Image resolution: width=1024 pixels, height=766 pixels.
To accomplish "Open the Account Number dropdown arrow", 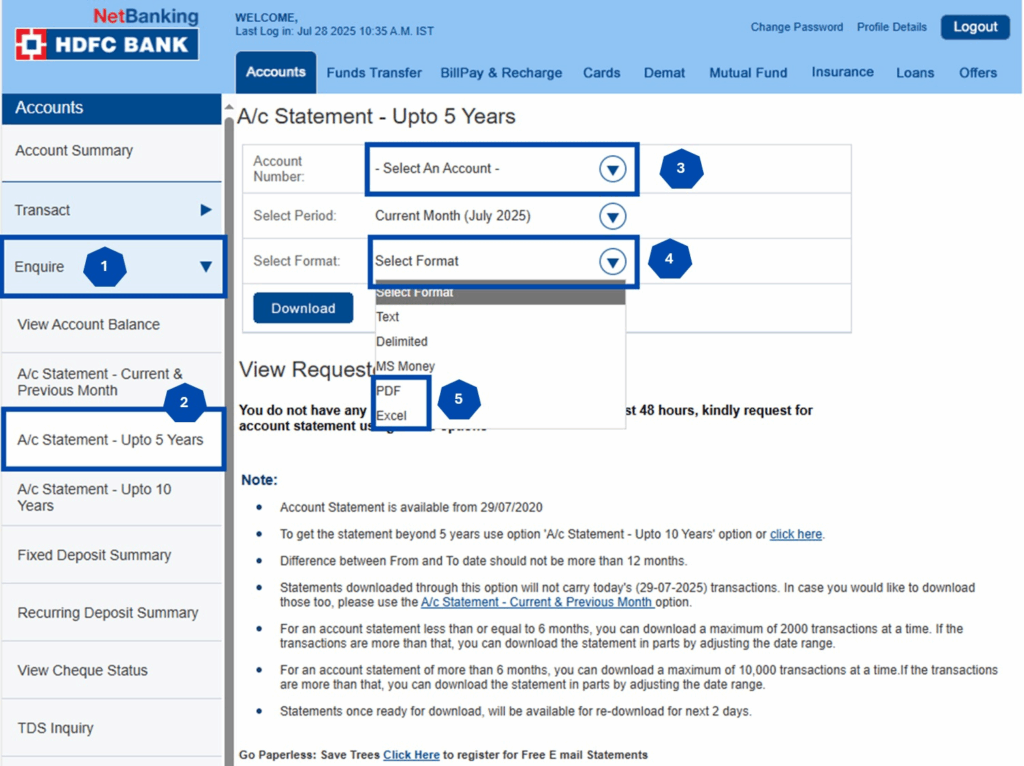I will point(612,169).
